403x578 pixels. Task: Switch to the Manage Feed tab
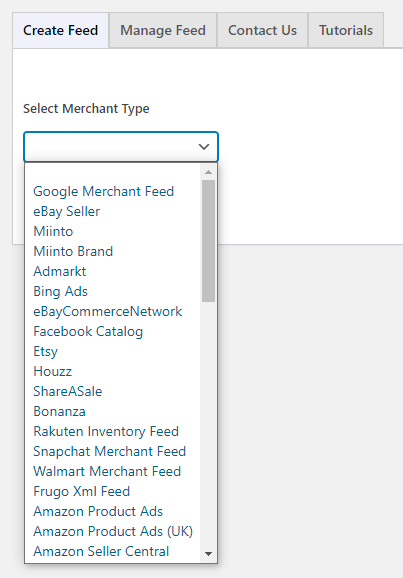click(x=163, y=30)
